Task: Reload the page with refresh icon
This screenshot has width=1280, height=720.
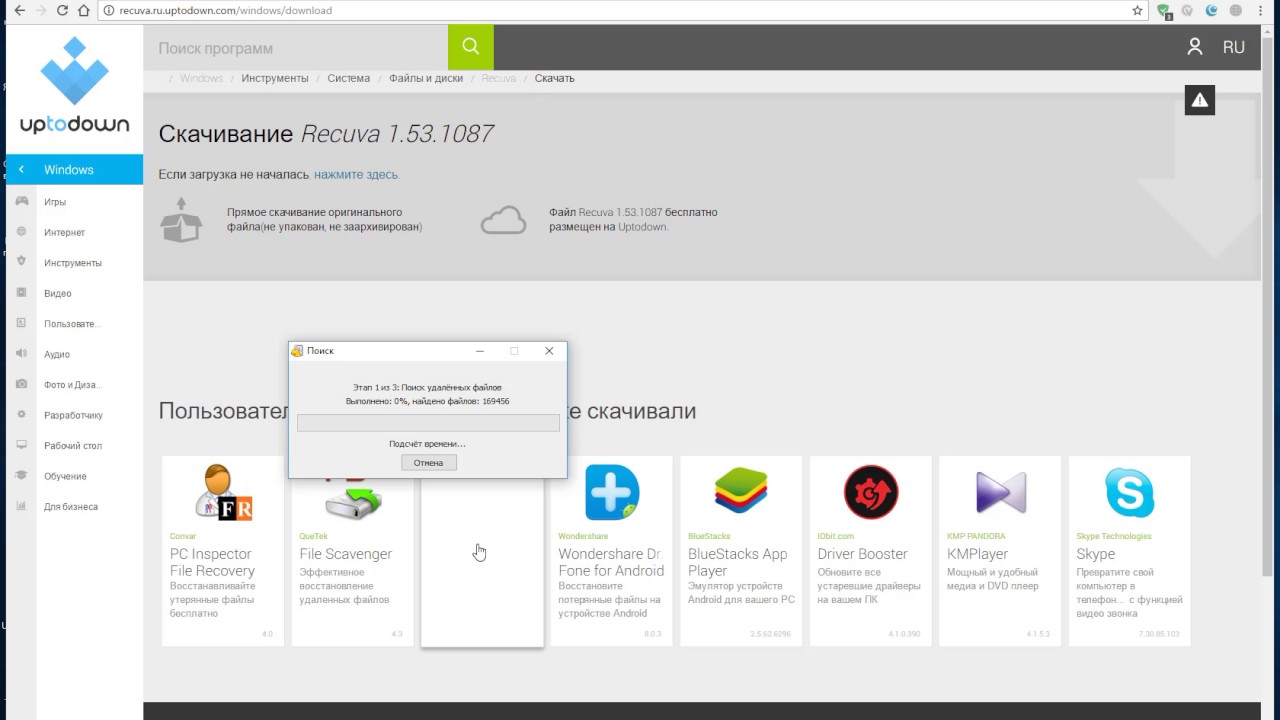Action: 62,10
